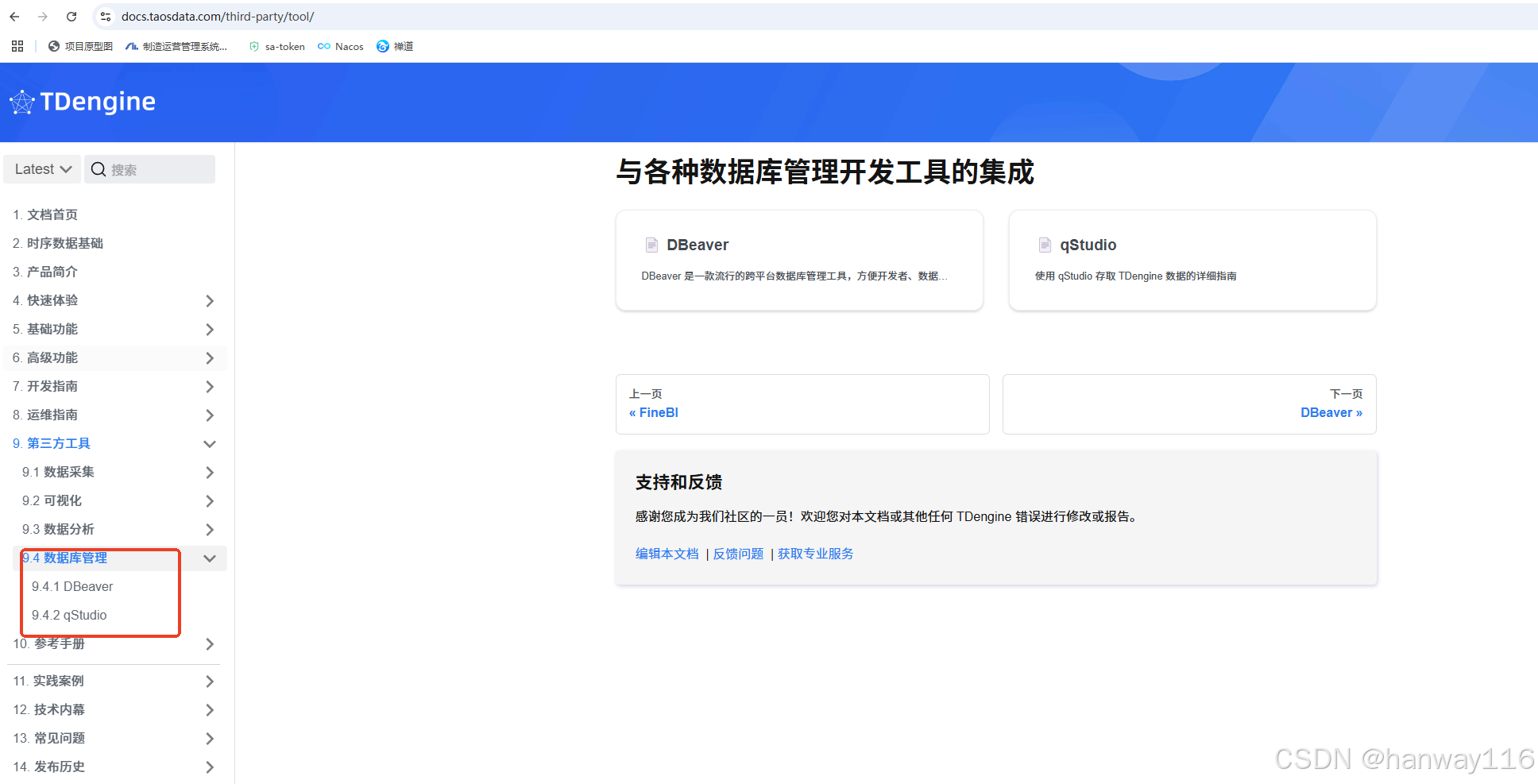Click 编辑本文档 link
The width and height of the screenshot is (1538, 784).
(x=667, y=554)
